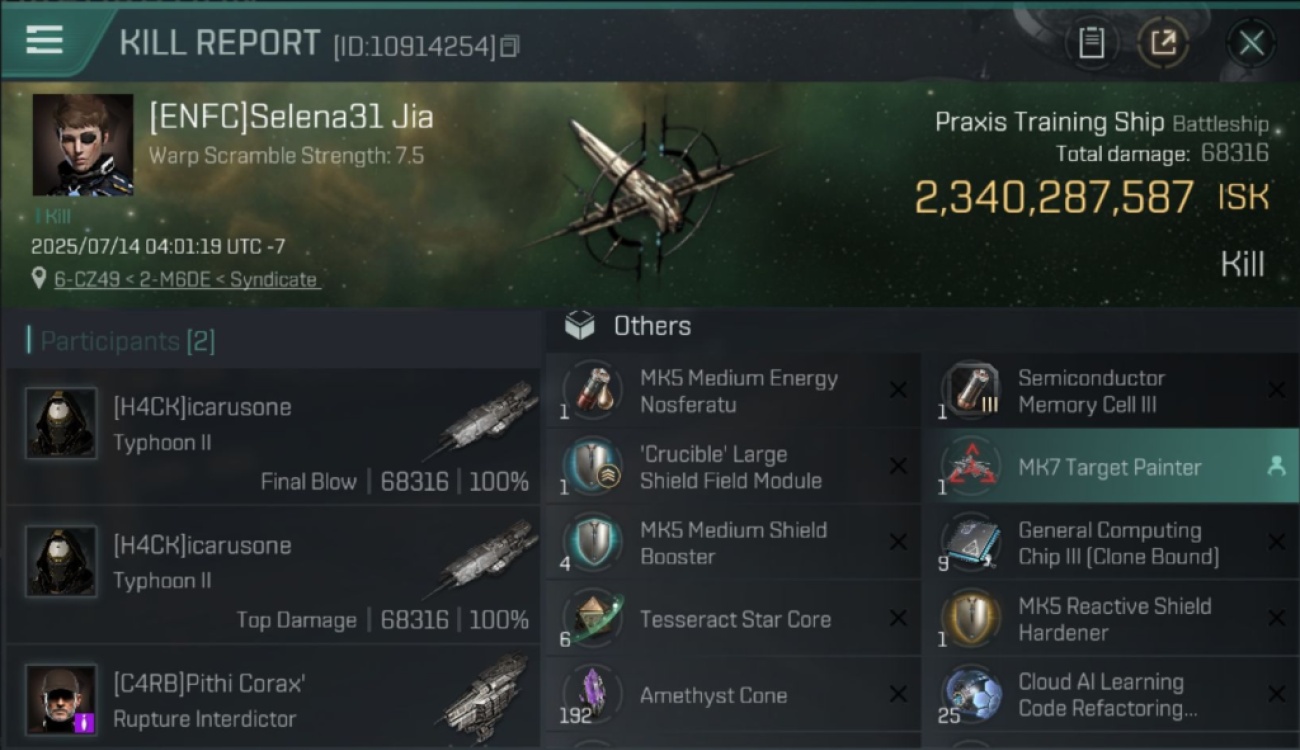Open the 6-CZ49 Syndicate location link
Image resolution: width=1300 pixels, height=750 pixels.
[186, 280]
